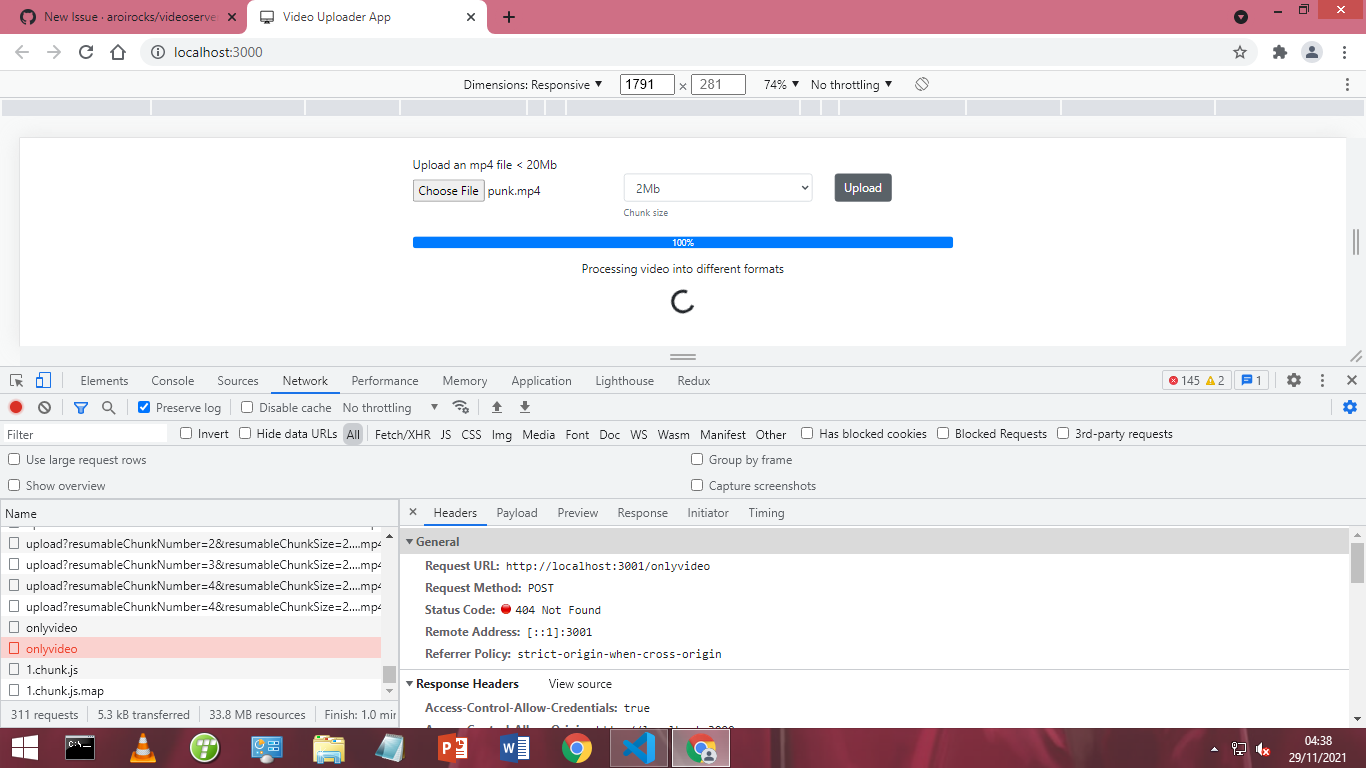Check Hide data URLs checkbox
Screen dimensions: 1366x768
(x=245, y=434)
